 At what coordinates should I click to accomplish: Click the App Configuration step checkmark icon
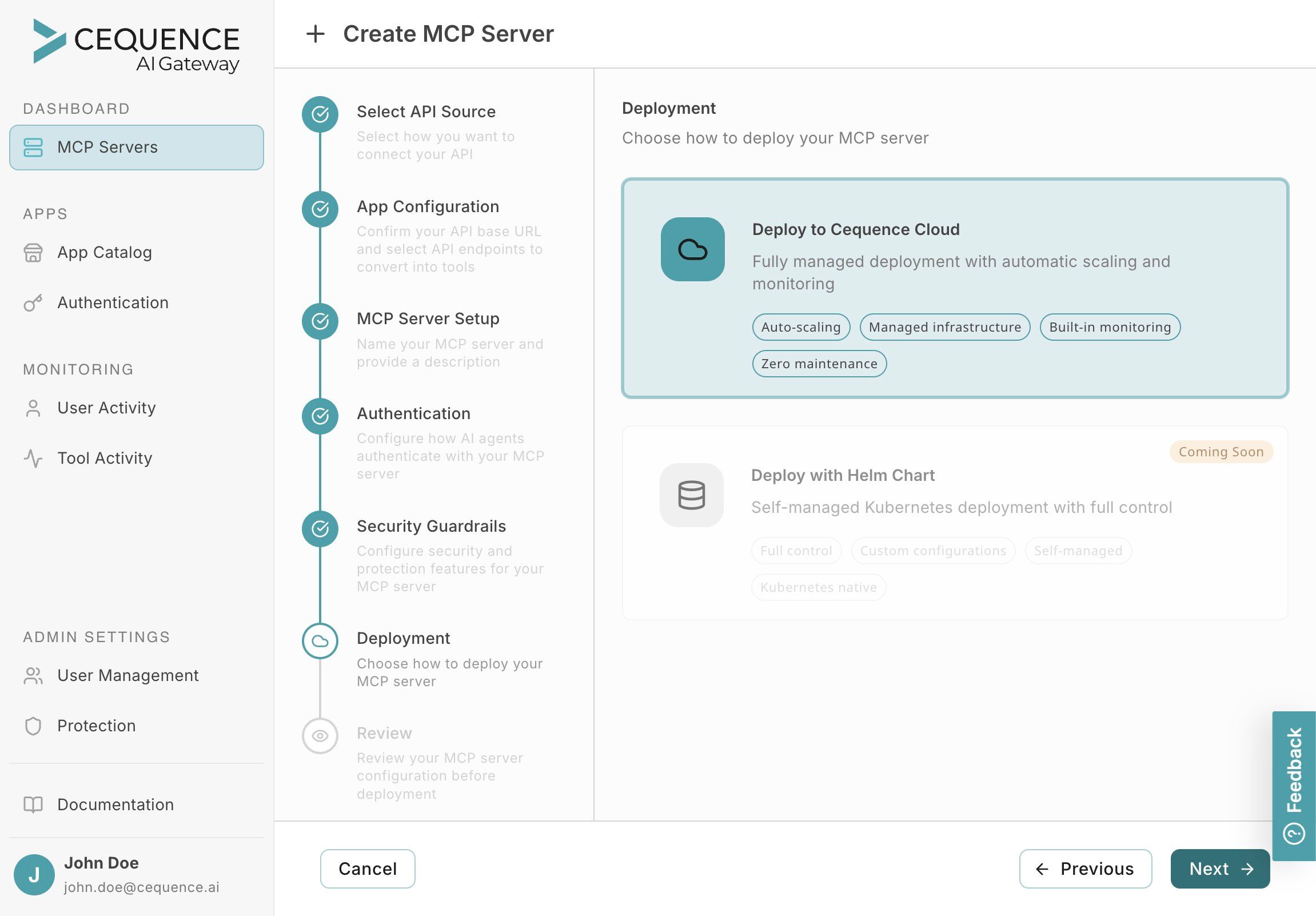(320, 209)
